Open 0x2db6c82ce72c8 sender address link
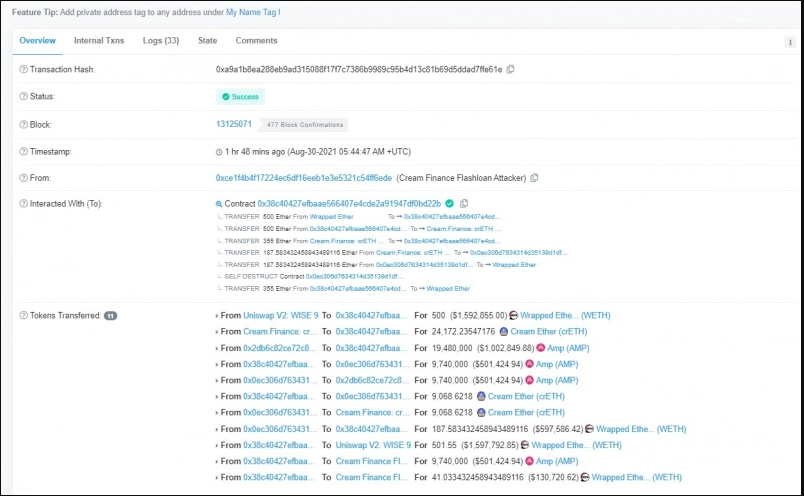 coord(280,348)
